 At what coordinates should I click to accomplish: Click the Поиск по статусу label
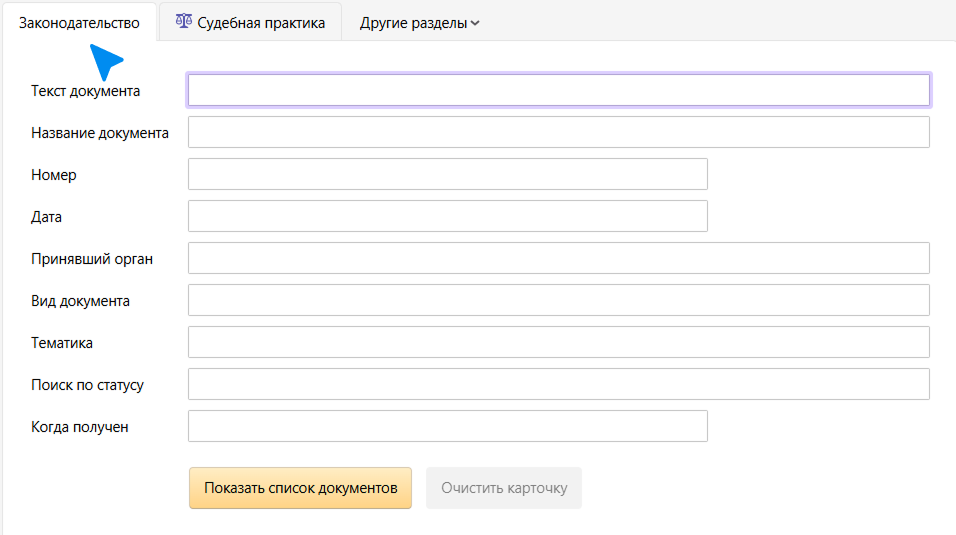87,386
